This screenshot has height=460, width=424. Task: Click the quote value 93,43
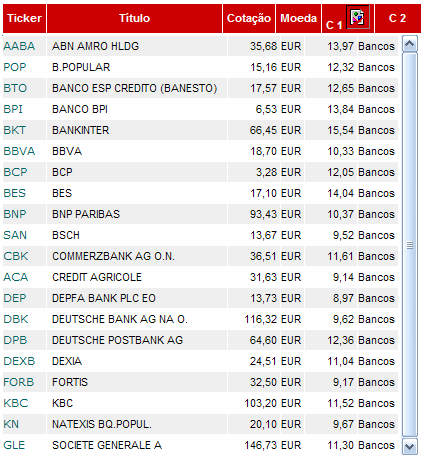click(x=263, y=214)
